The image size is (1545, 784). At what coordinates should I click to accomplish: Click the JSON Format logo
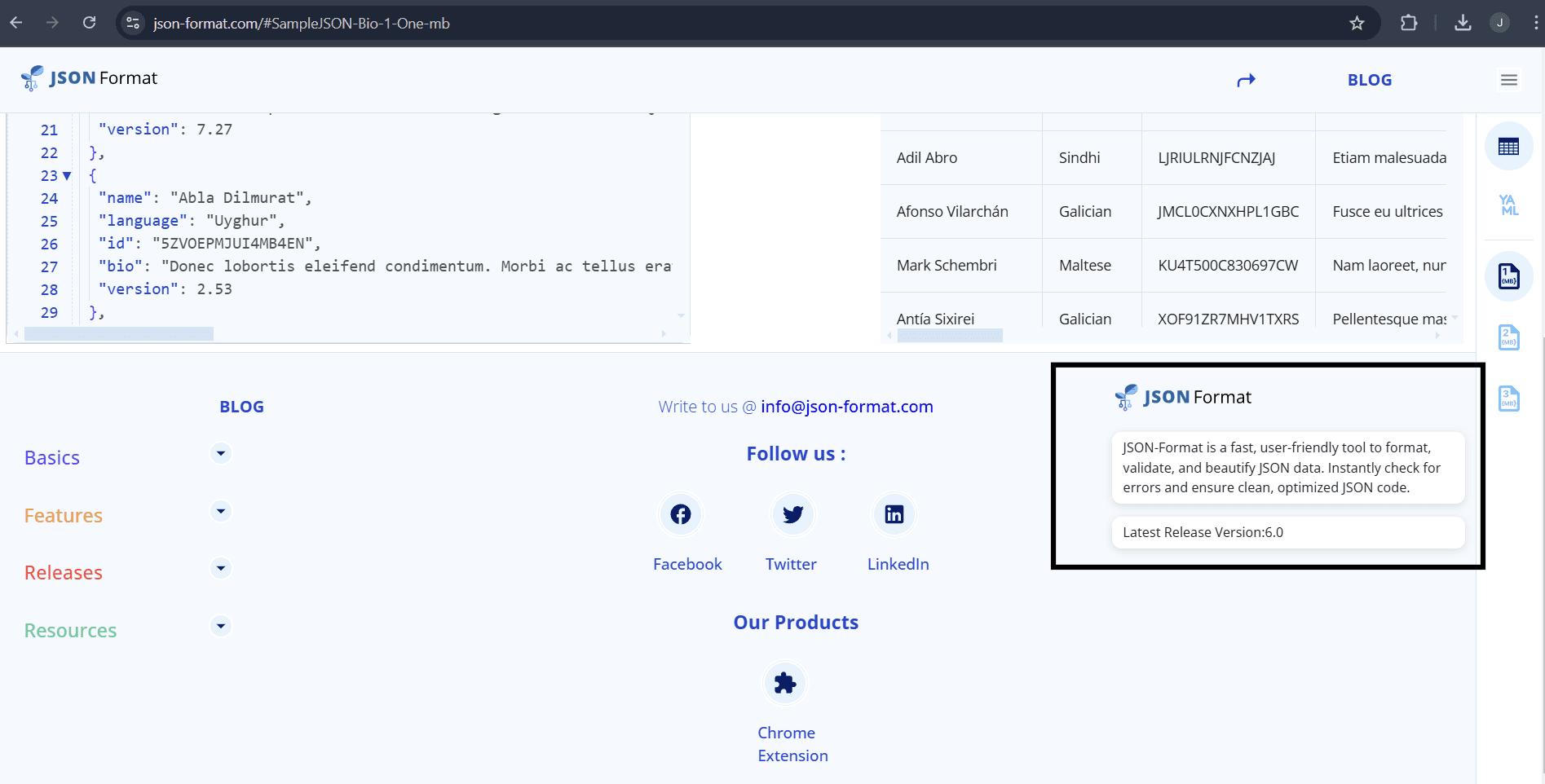(x=90, y=77)
